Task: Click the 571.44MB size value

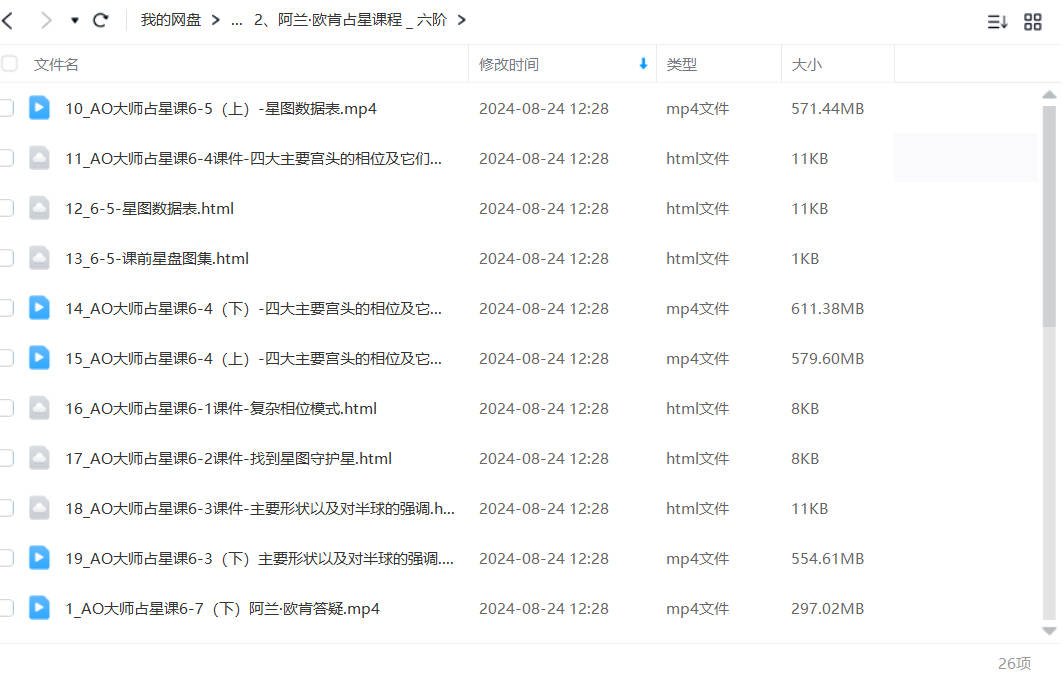Action: coord(827,108)
